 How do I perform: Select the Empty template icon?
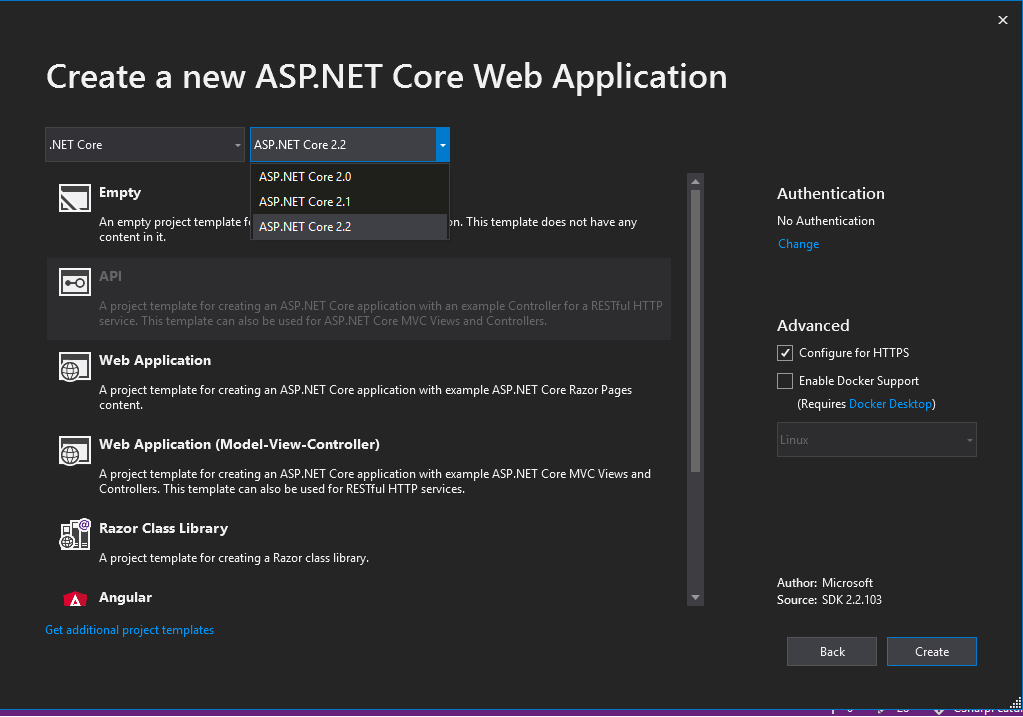(75, 198)
